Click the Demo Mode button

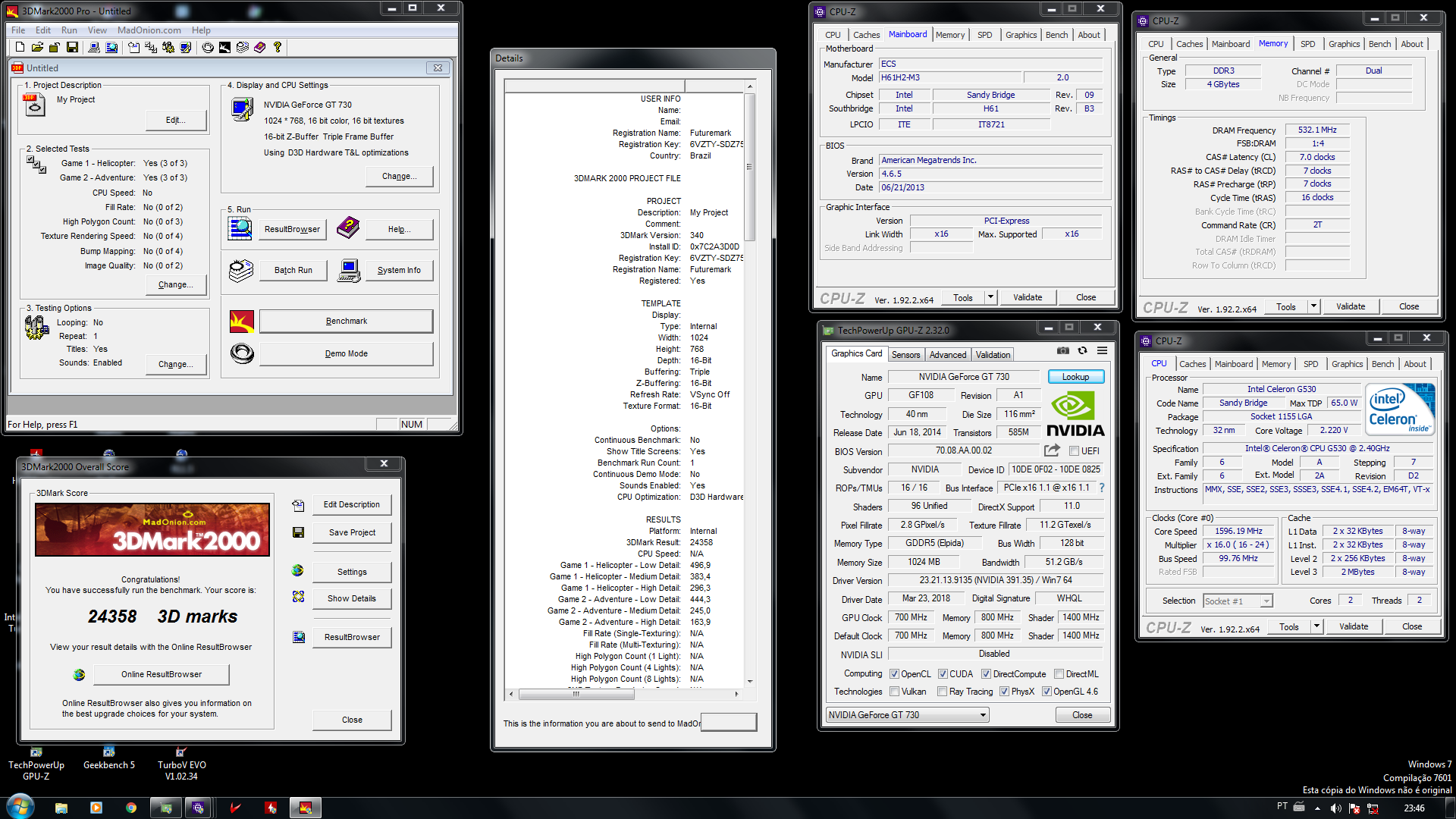click(347, 353)
